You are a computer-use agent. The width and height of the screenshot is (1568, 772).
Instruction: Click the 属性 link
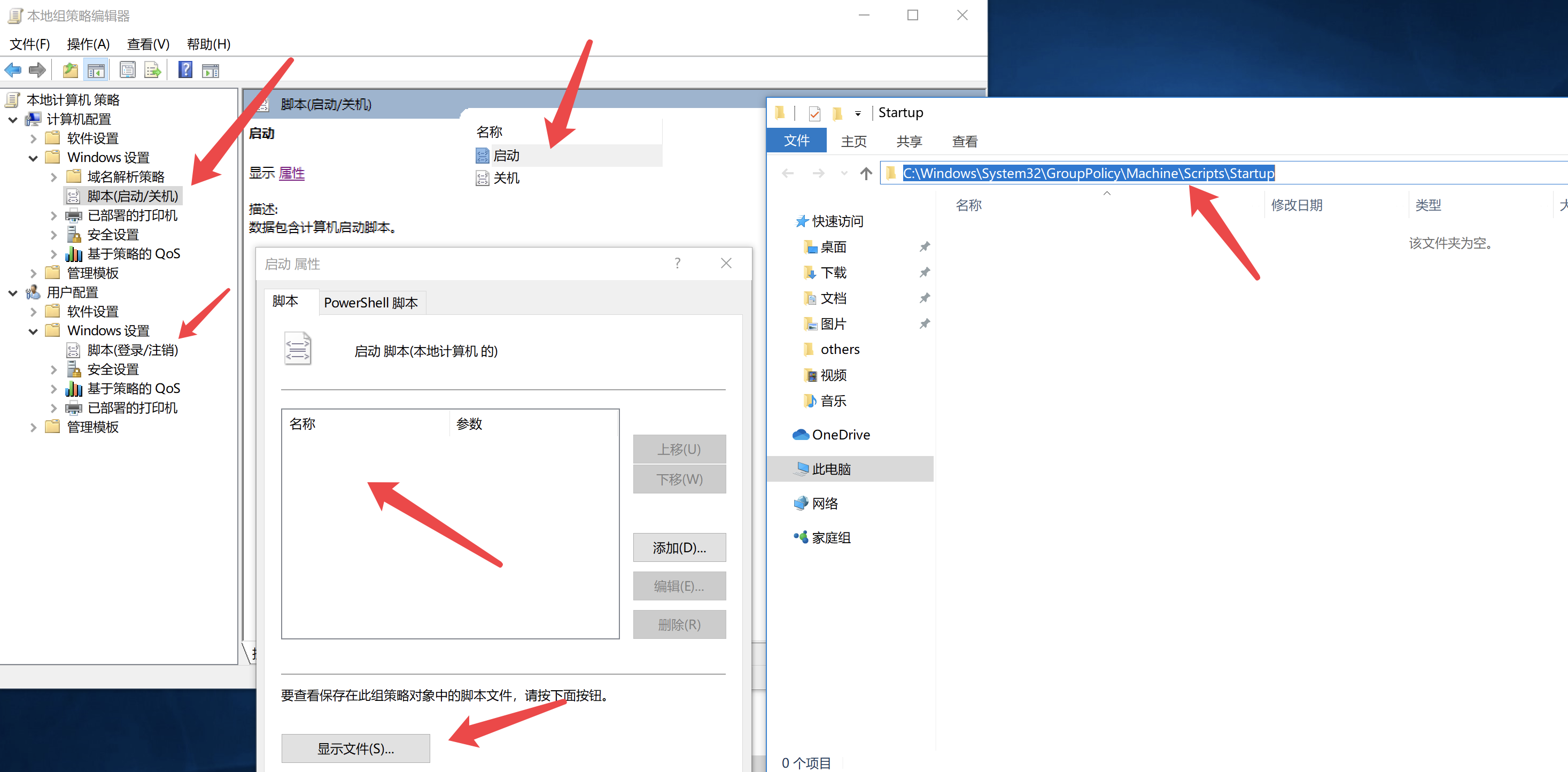coord(292,174)
